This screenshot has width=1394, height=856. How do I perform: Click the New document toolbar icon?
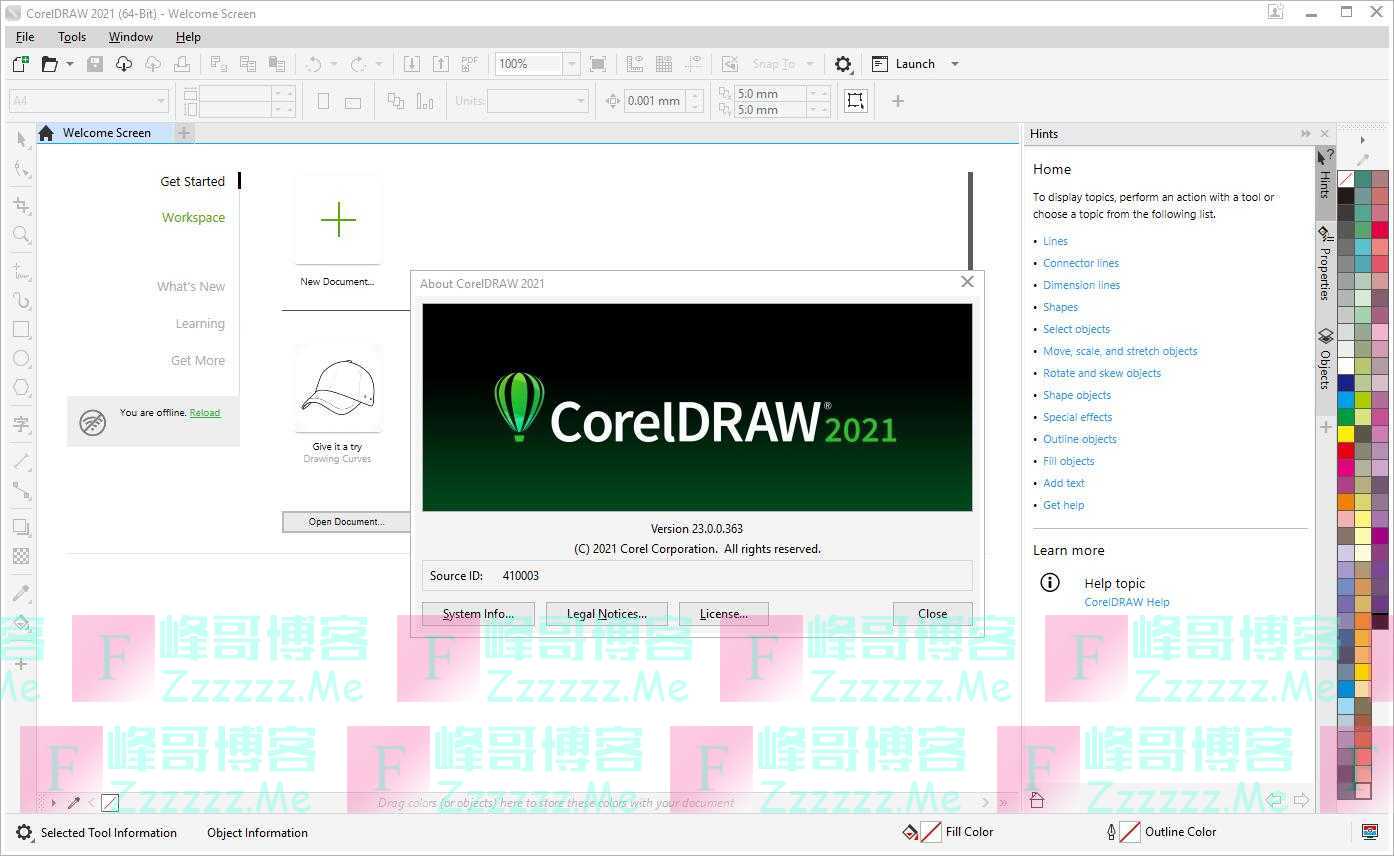[20, 64]
